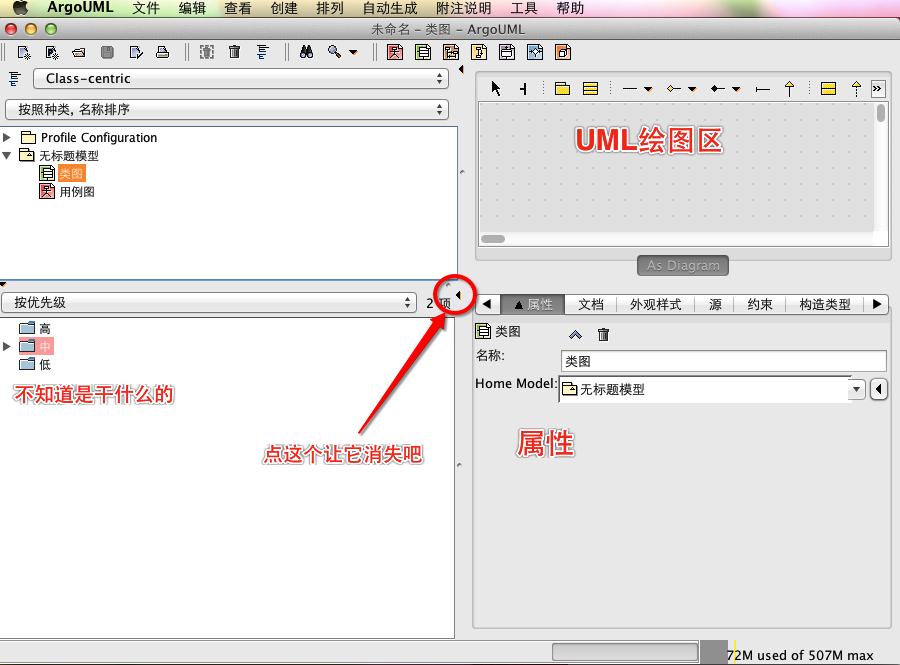900x665 pixels.
Task: Pick the Aggregation diamond tool
Action: tap(673, 88)
